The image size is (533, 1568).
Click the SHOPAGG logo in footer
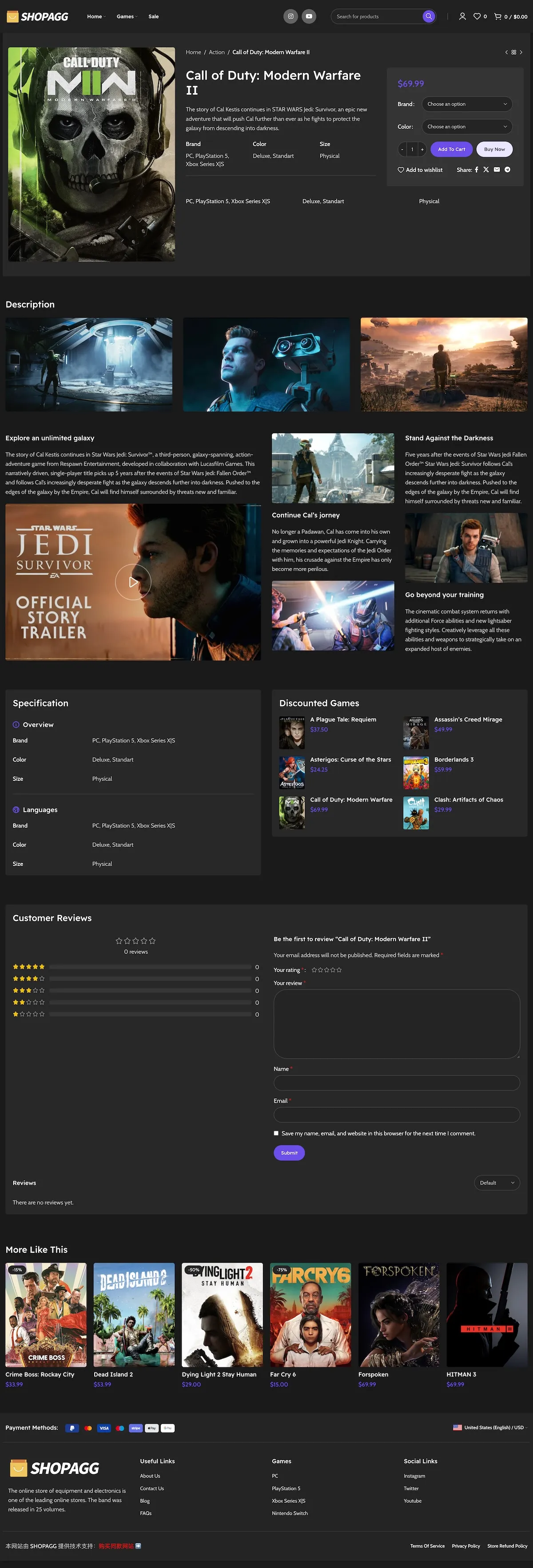coord(54,1468)
